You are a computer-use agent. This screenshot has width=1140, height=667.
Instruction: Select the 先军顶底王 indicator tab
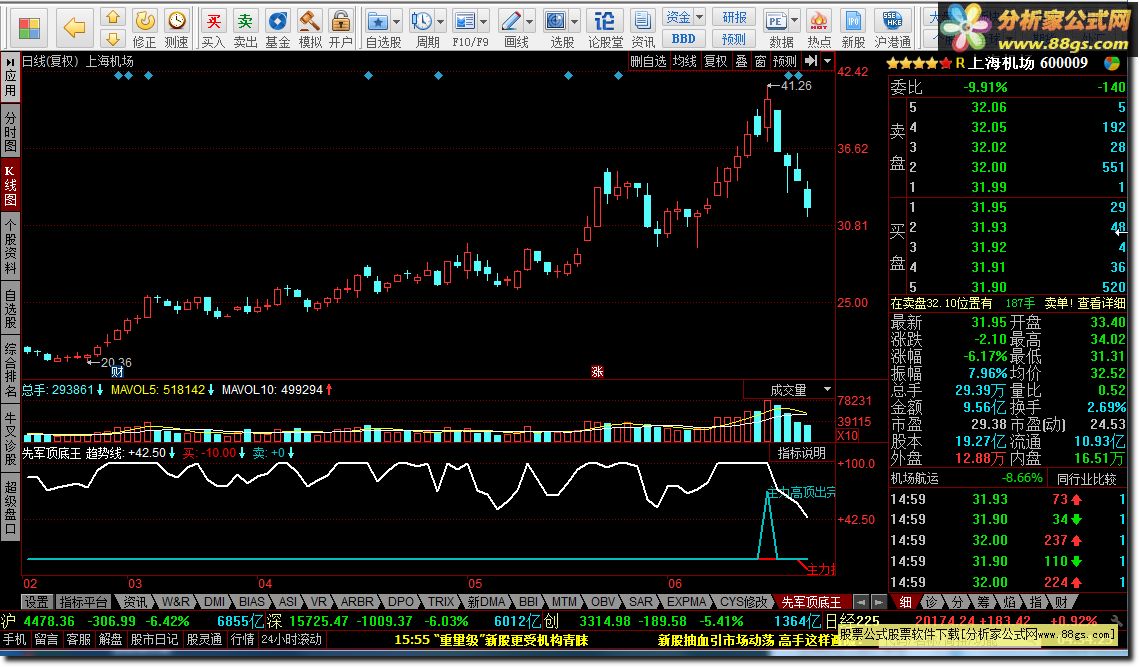click(811, 602)
